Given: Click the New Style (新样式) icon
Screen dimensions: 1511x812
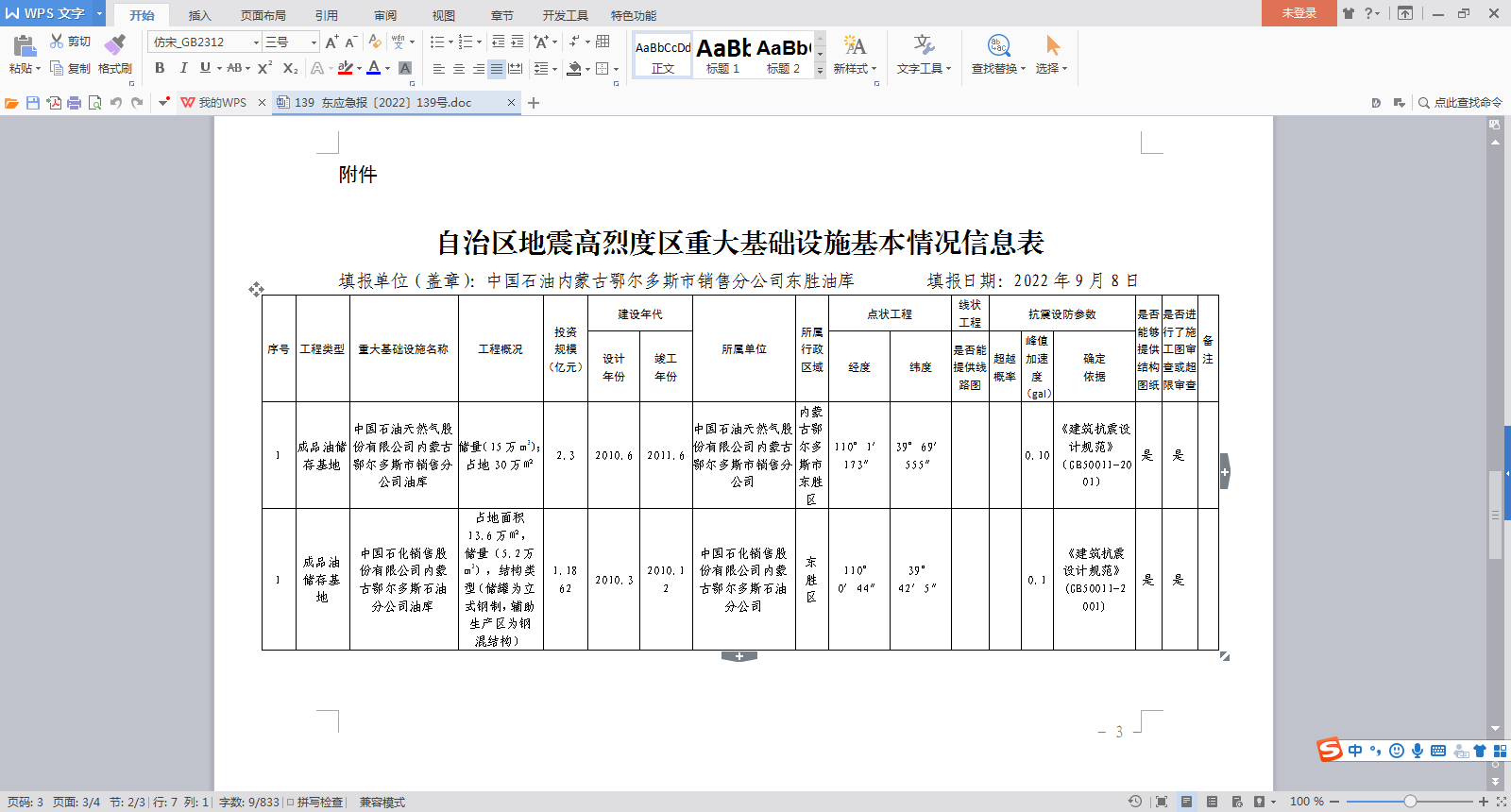Looking at the screenshot, I should point(854,45).
